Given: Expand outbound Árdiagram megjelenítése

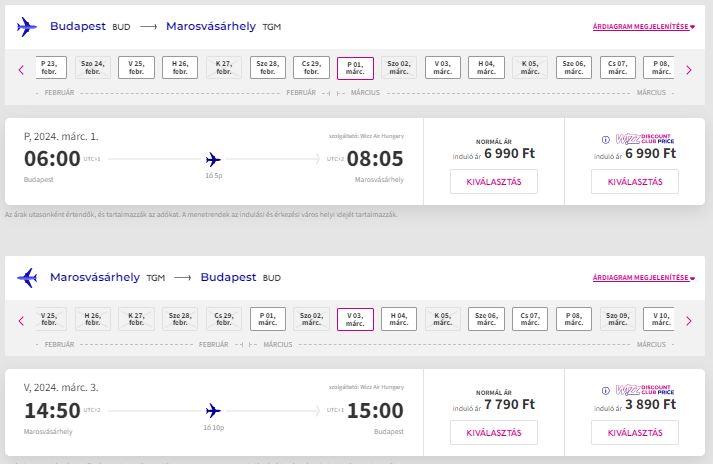Looking at the screenshot, I should [x=643, y=27].
